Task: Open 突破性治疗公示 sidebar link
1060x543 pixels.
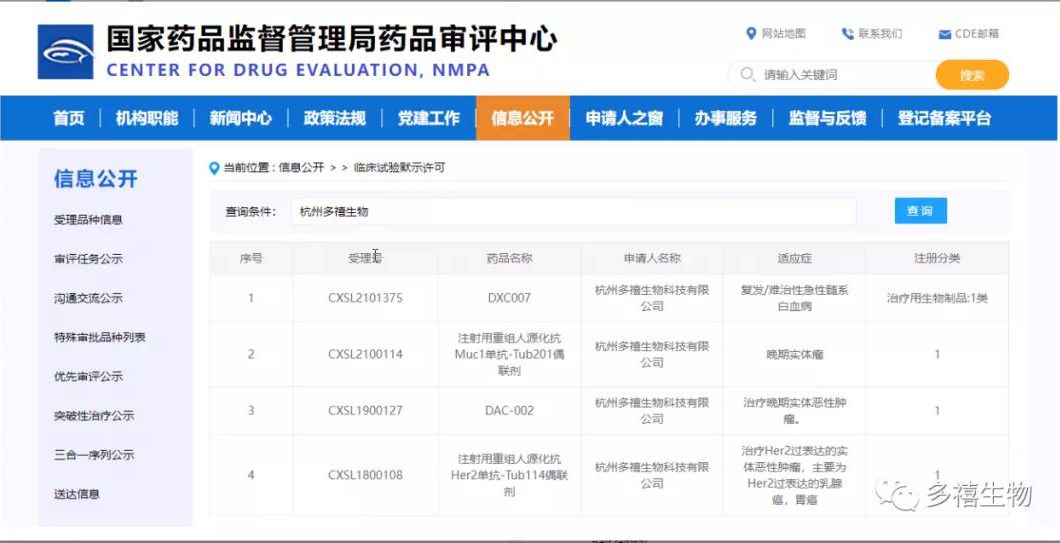Action: 93,416
